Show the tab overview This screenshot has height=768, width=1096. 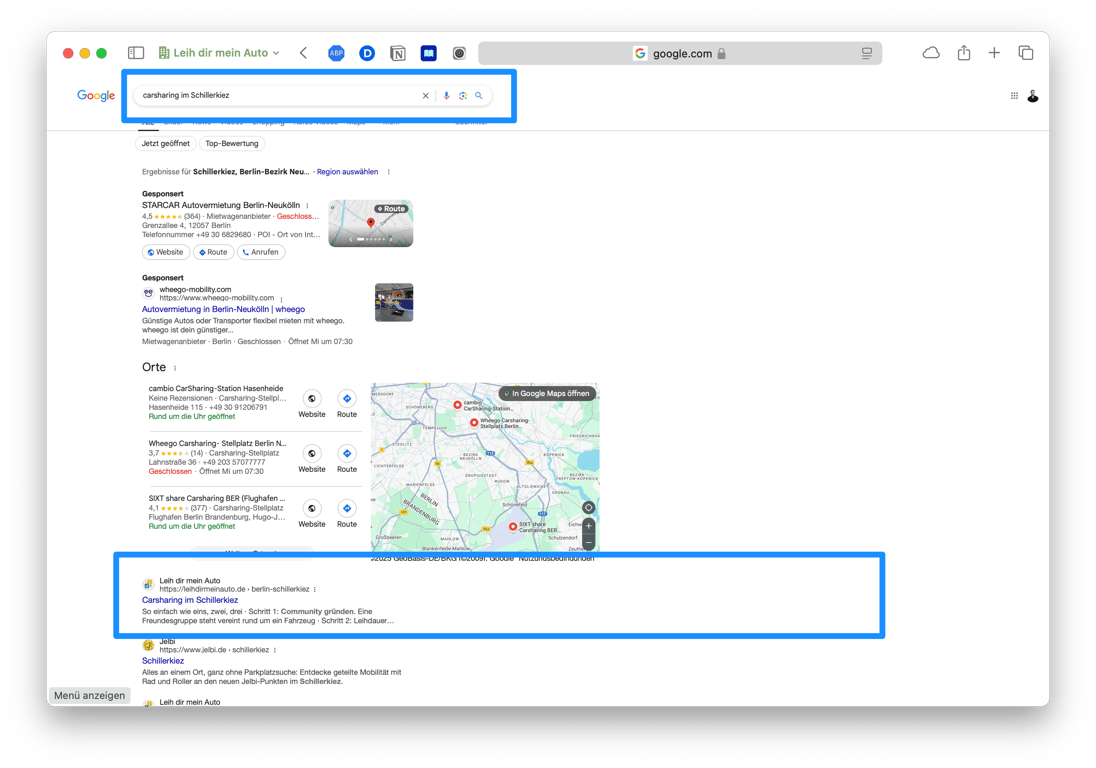pos(1025,53)
